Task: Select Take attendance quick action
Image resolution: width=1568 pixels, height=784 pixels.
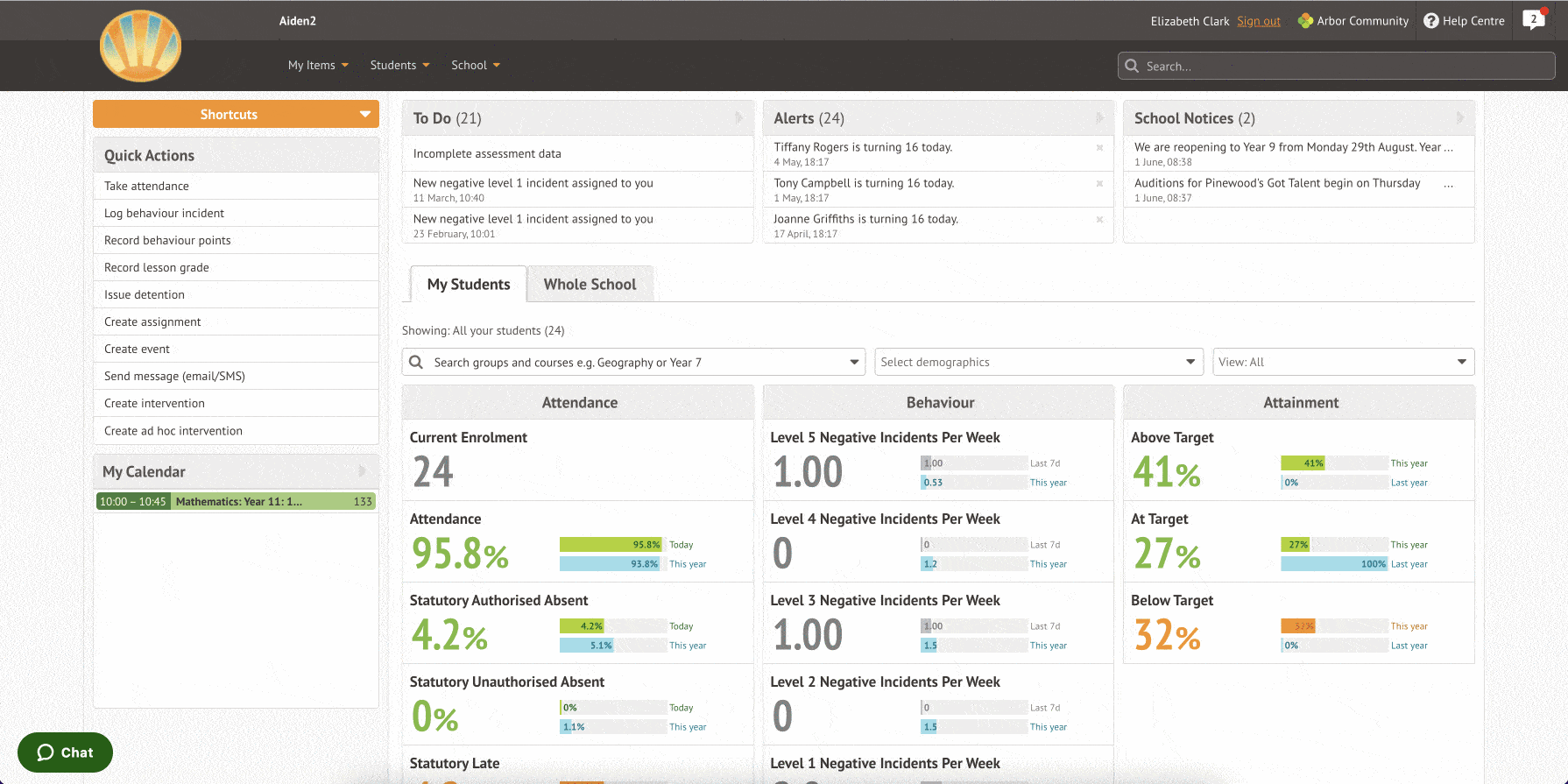Action: [x=147, y=186]
